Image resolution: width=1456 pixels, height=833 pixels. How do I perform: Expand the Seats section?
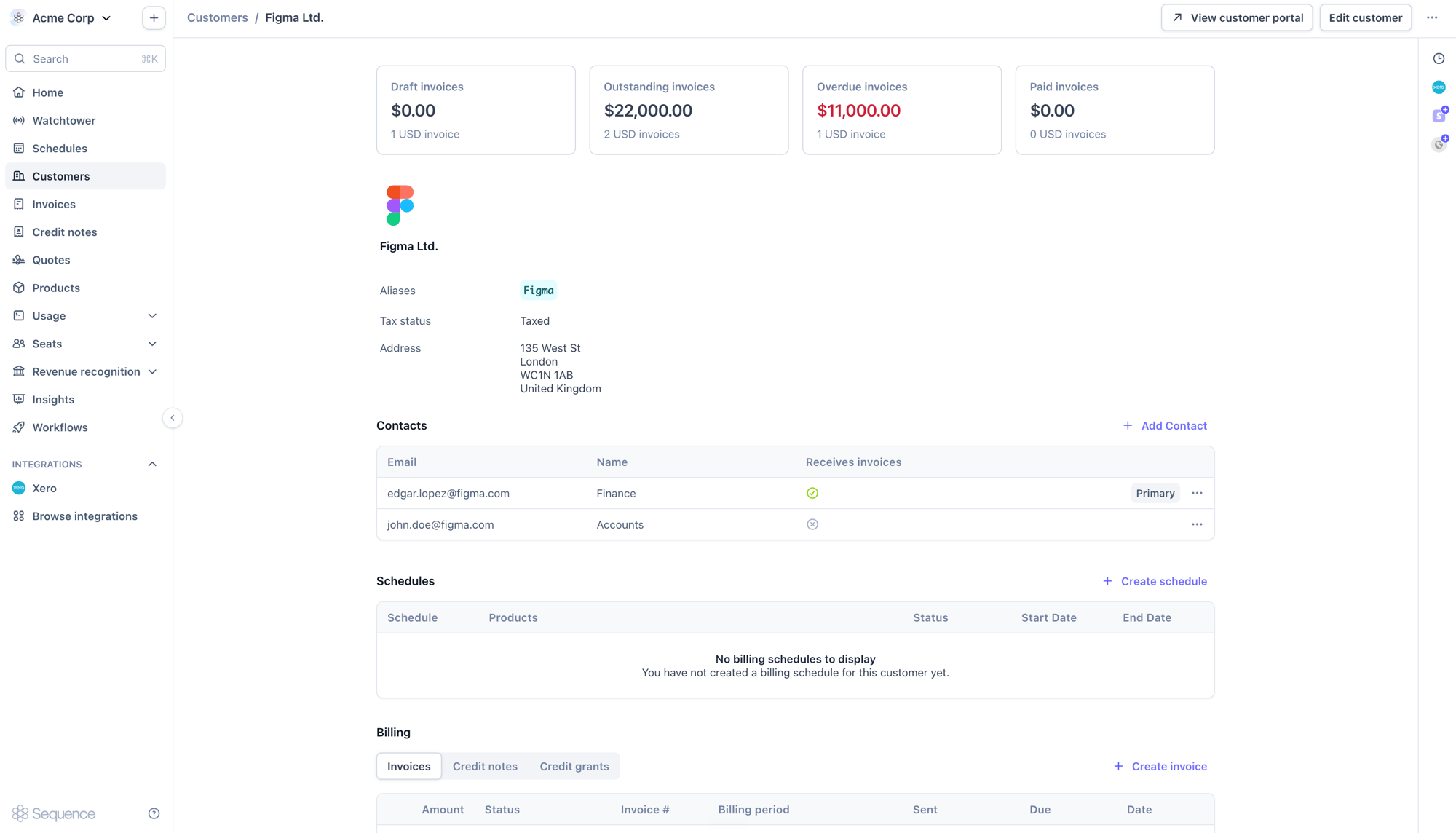click(152, 344)
